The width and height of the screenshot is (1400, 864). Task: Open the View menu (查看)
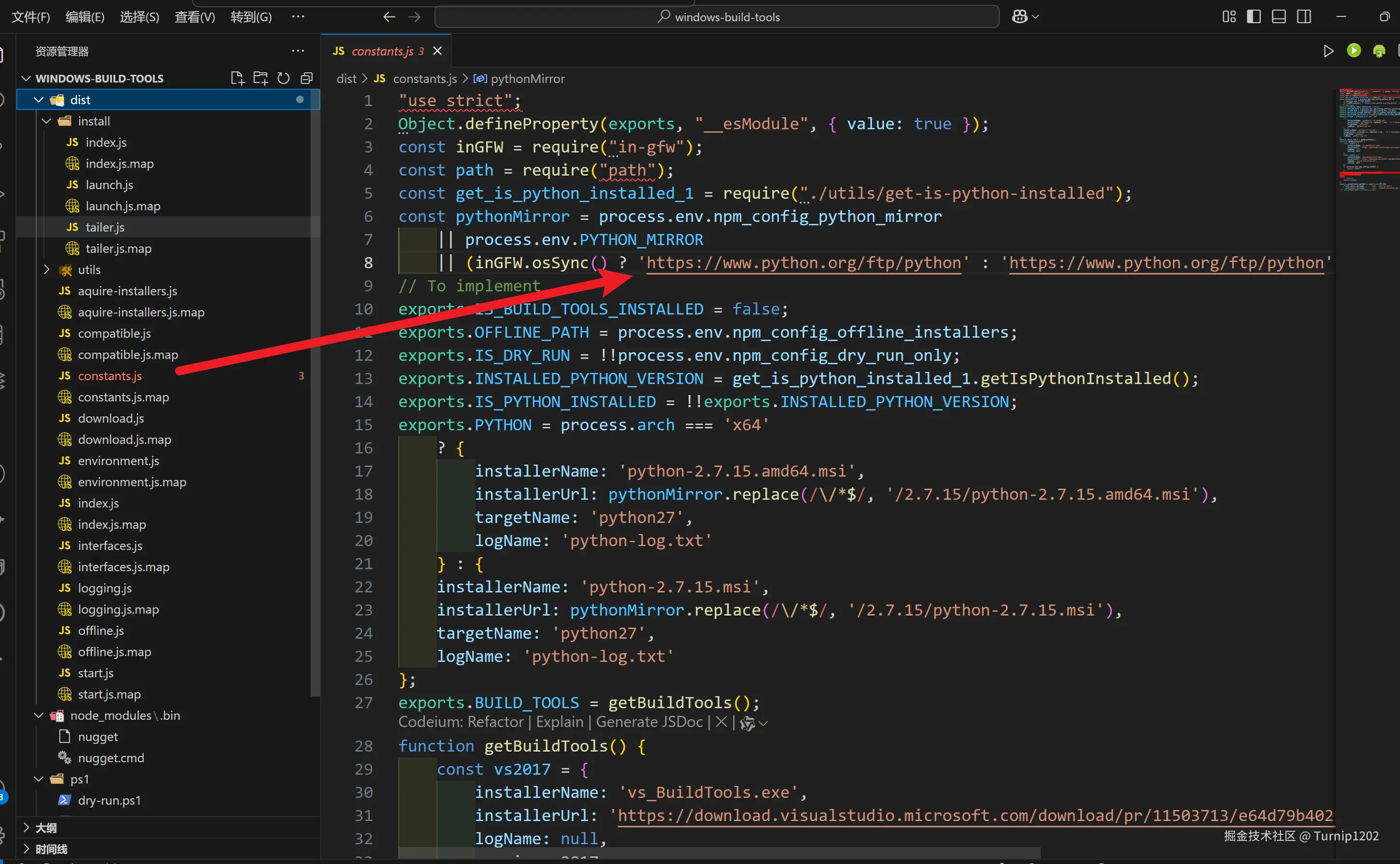pyautogui.click(x=195, y=17)
